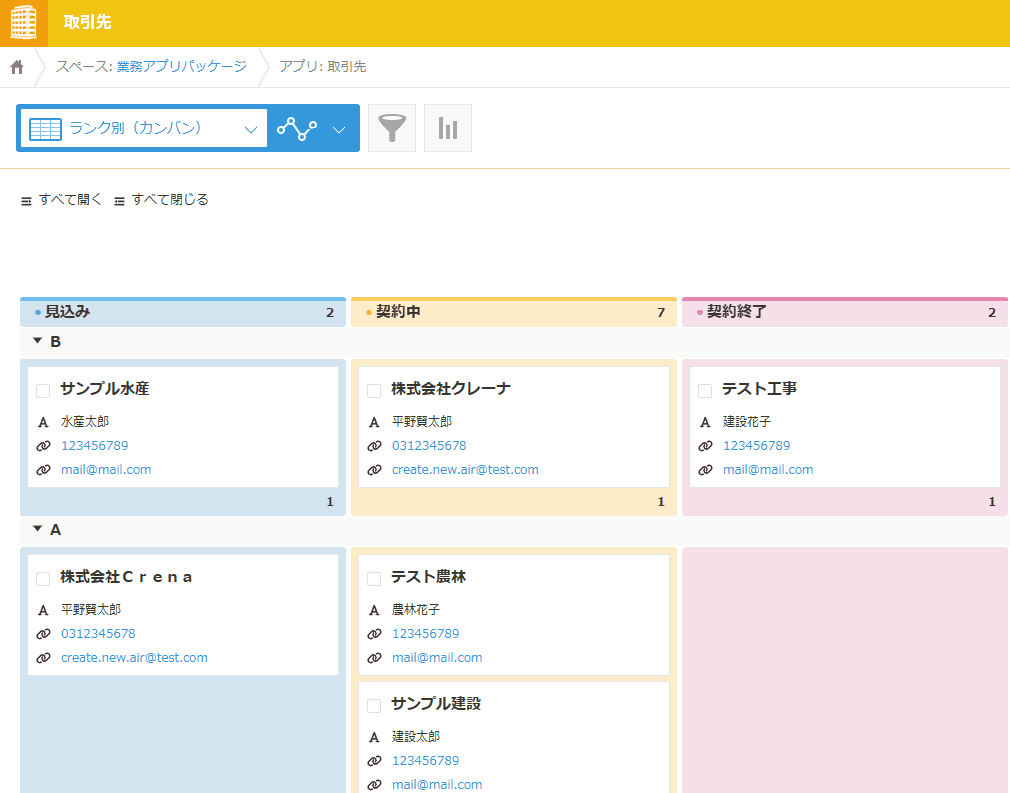The height and width of the screenshot is (793, 1010).
Task: Click link icon beside 株式会社クレーナ email
Action: click(374, 470)
